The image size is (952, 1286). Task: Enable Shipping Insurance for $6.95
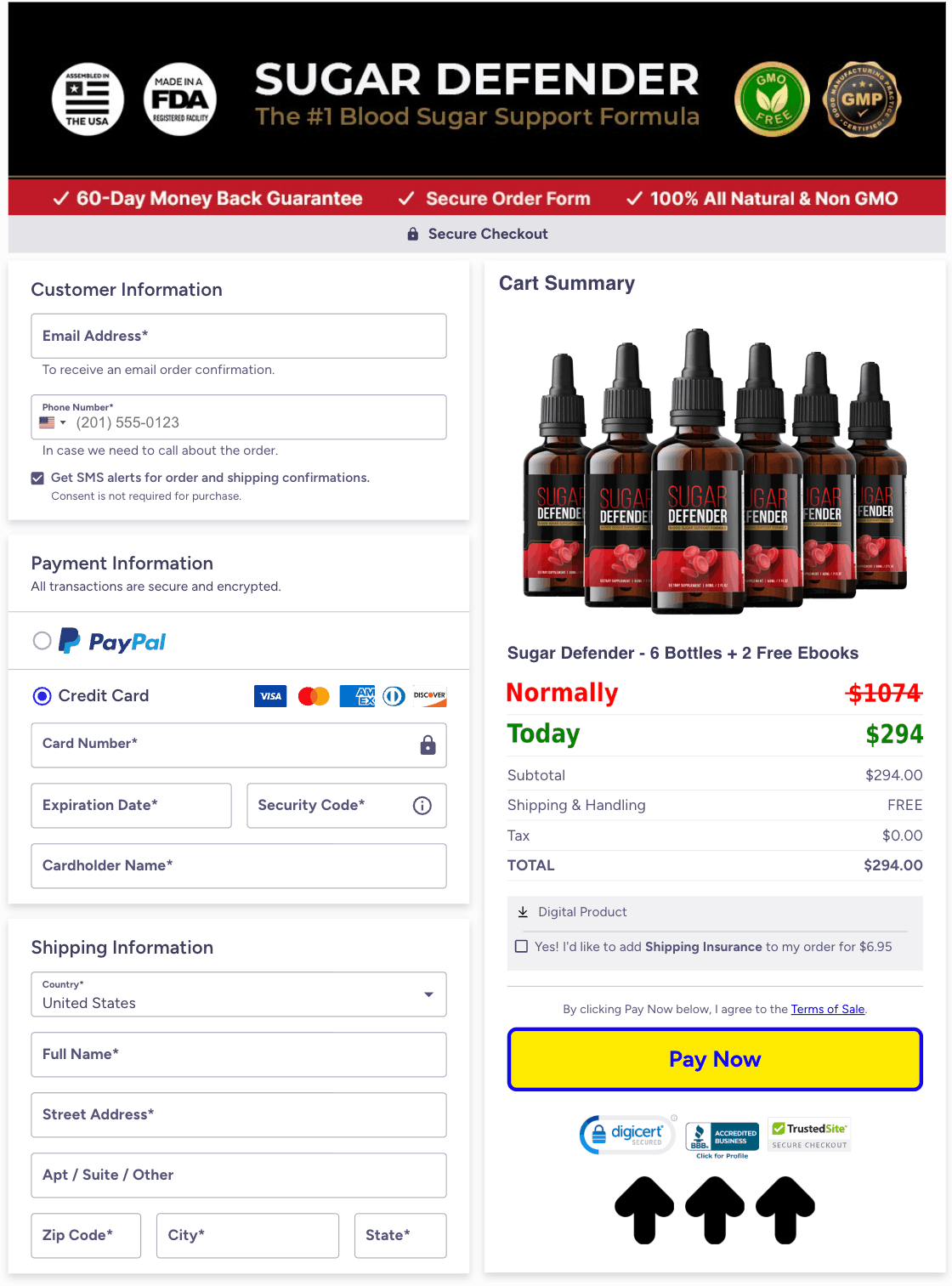click(522, 947)
